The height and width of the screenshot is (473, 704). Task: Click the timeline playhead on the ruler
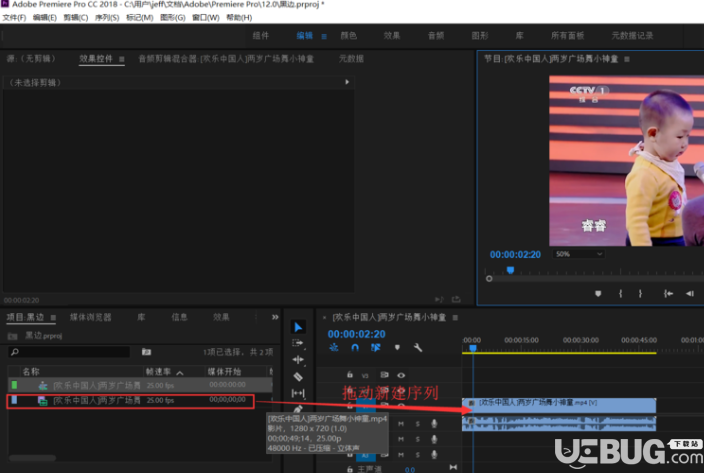[473, 348]
